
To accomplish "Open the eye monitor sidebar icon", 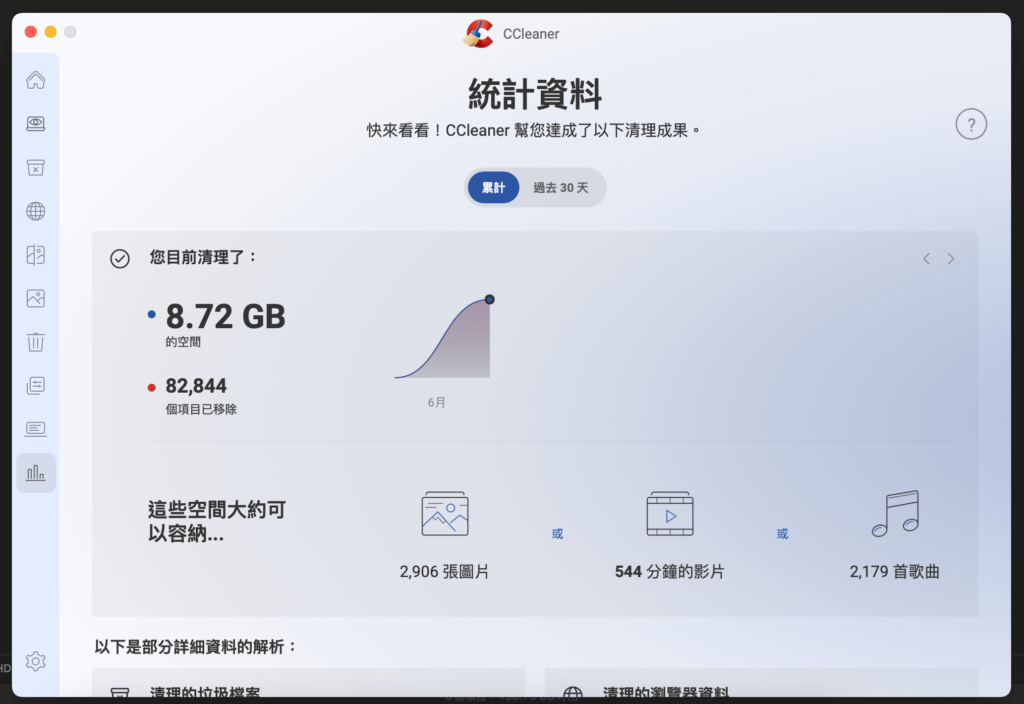I will pyautogui.click(x=35, y=123).
